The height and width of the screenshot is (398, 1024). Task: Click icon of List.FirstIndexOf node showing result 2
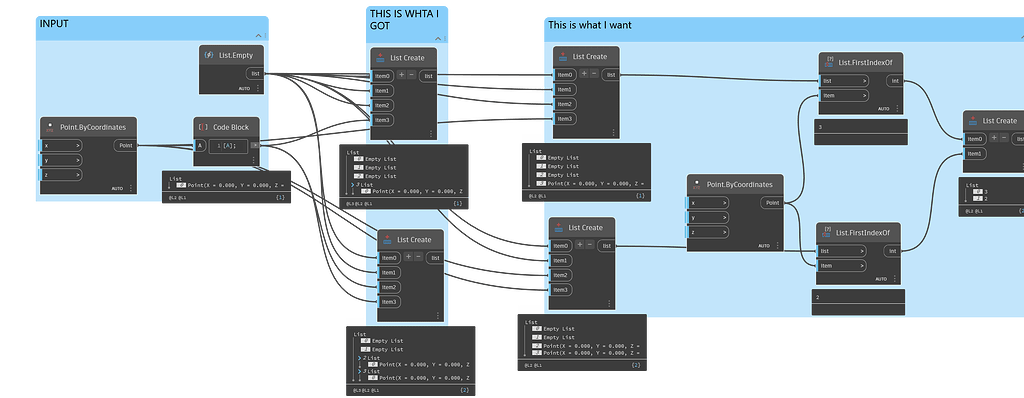coord(827,232)
